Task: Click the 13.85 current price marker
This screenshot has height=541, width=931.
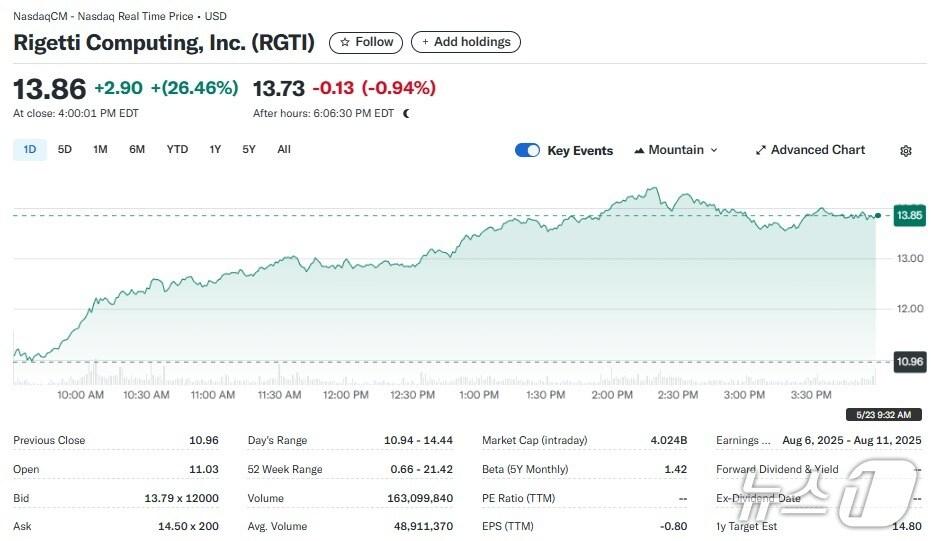Action: (909, 215)
